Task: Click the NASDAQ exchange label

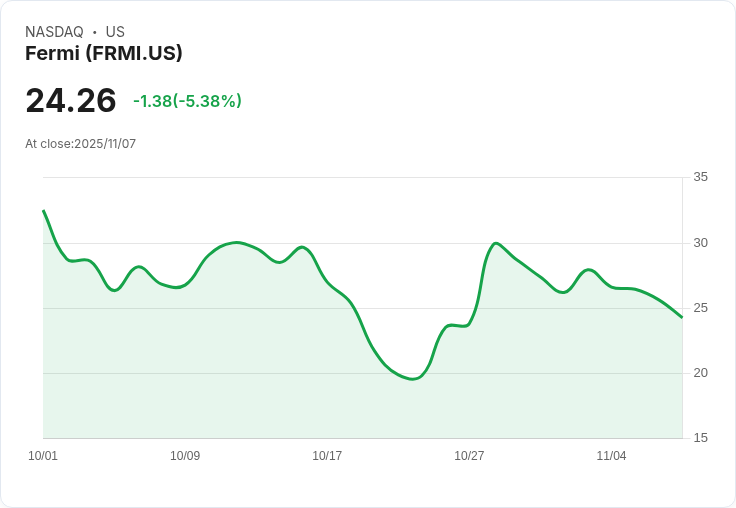Action: (54, 32)
